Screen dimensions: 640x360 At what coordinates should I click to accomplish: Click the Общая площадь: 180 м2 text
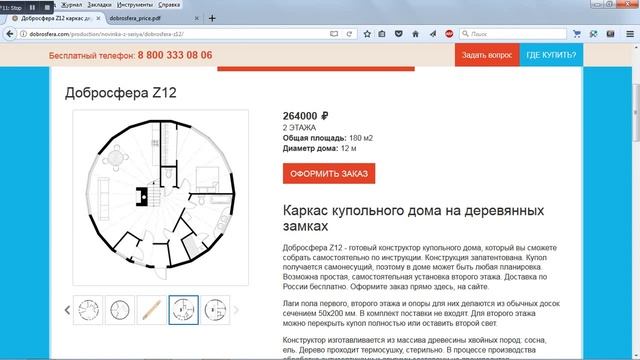[x=328, y=138]
